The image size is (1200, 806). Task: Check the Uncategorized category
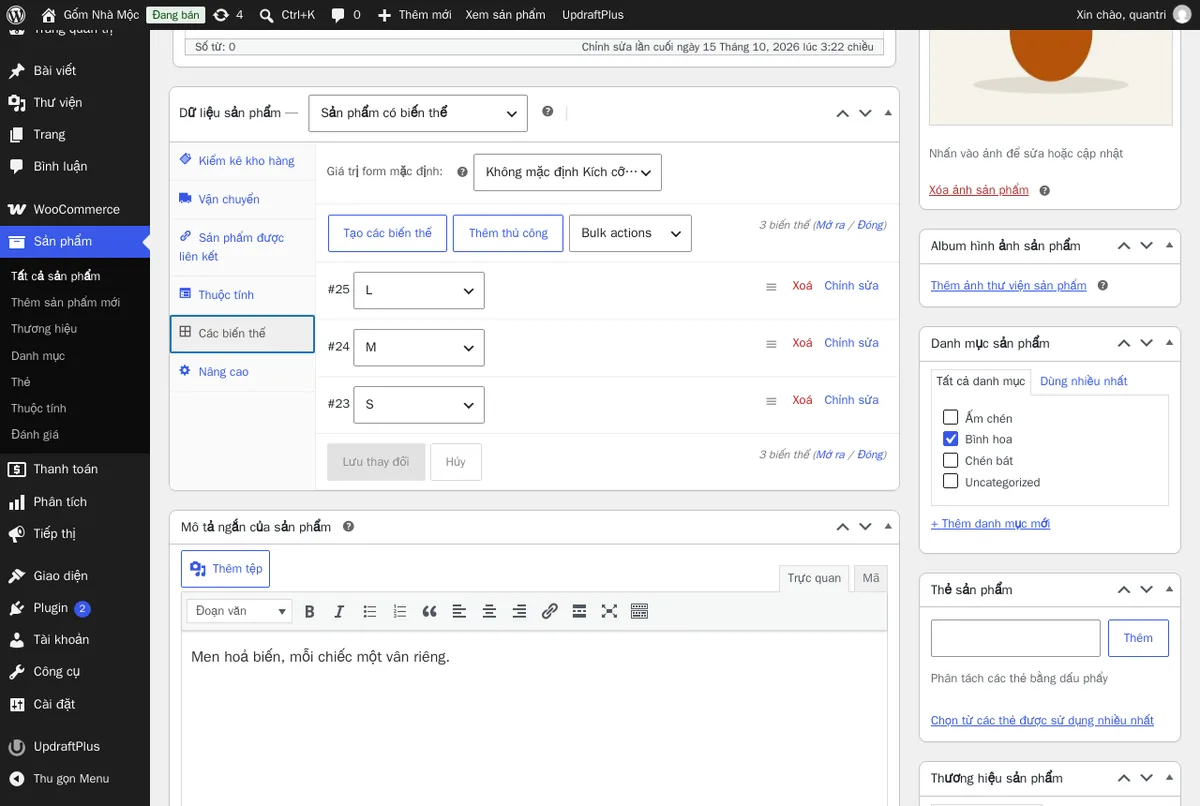tap(951, 481)
